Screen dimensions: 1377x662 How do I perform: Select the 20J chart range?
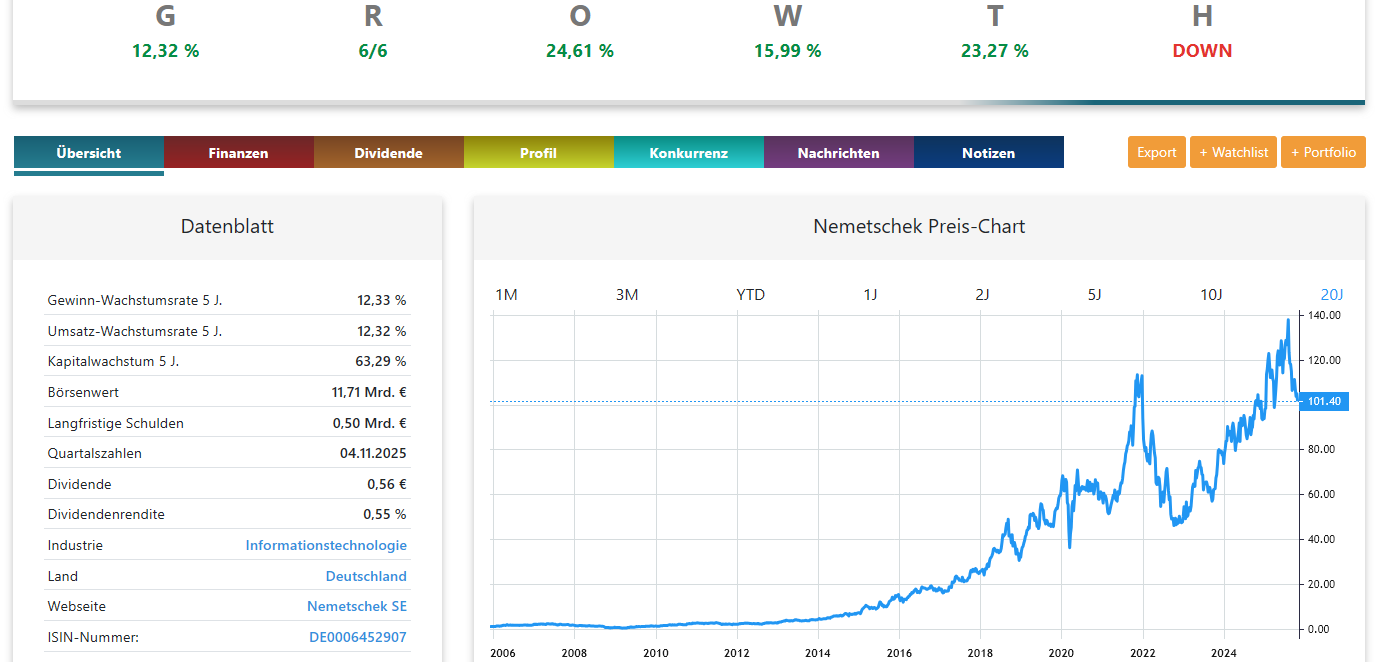point(1332,294)
